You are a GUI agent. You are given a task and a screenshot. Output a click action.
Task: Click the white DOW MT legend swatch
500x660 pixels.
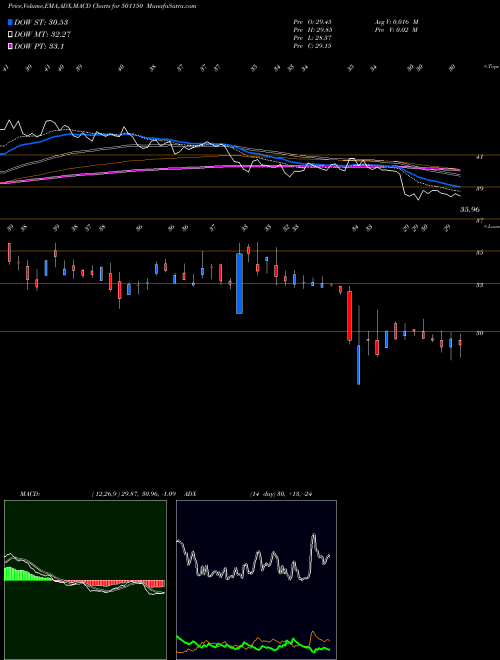tap(11, 35)
